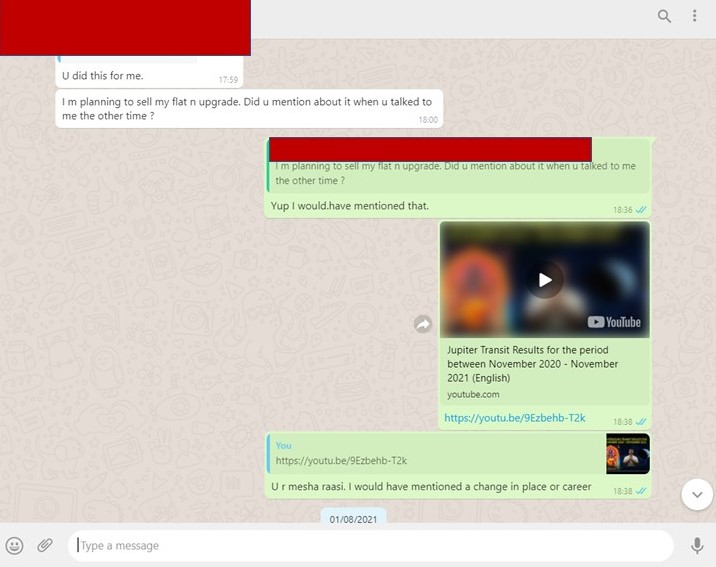
Task: Click the YouTube logo on video preview
Action: pyautogui.click(x=614, y=322)
